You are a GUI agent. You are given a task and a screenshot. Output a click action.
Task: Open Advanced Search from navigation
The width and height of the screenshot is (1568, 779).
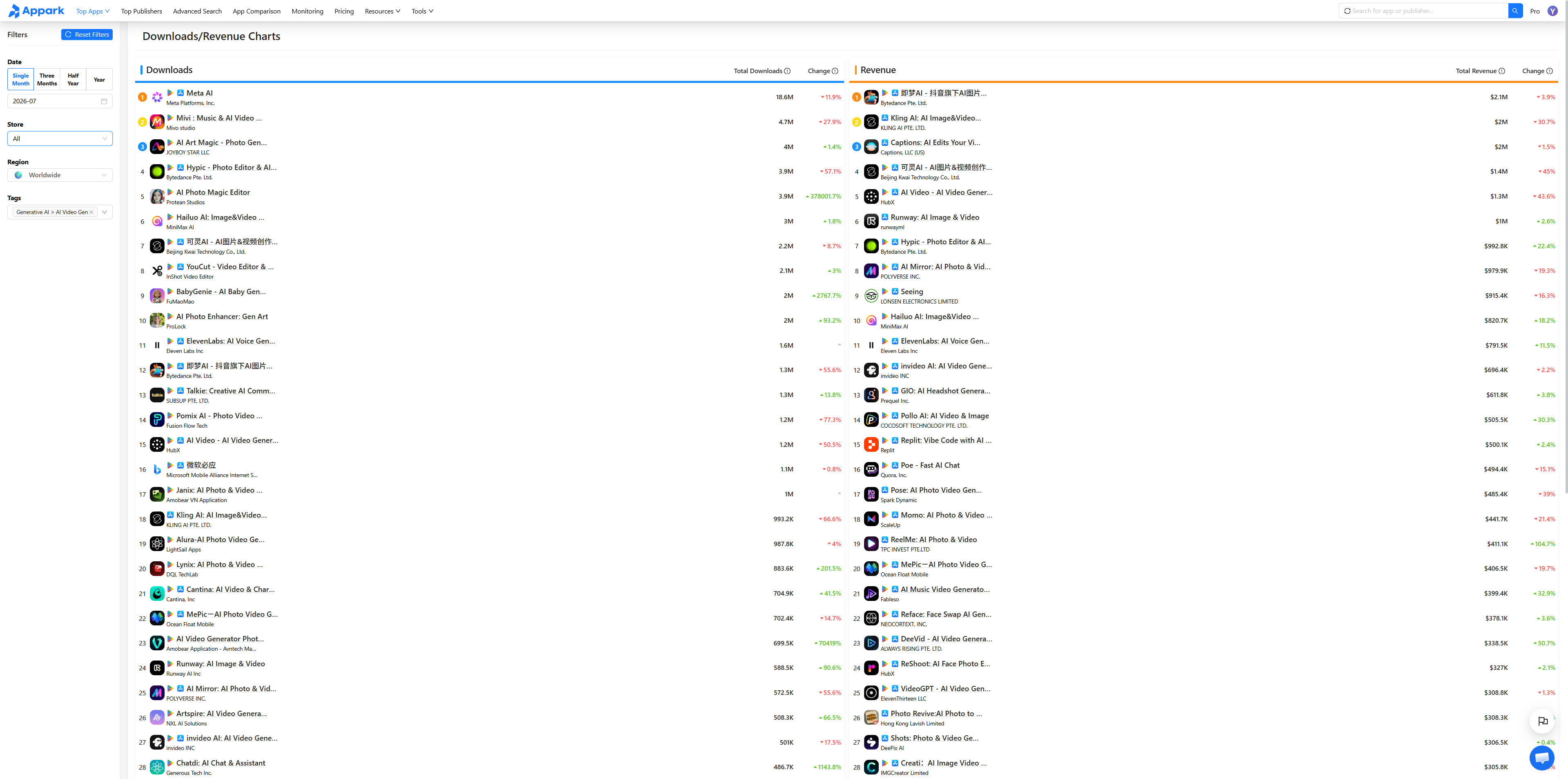[x=197, y=11]
